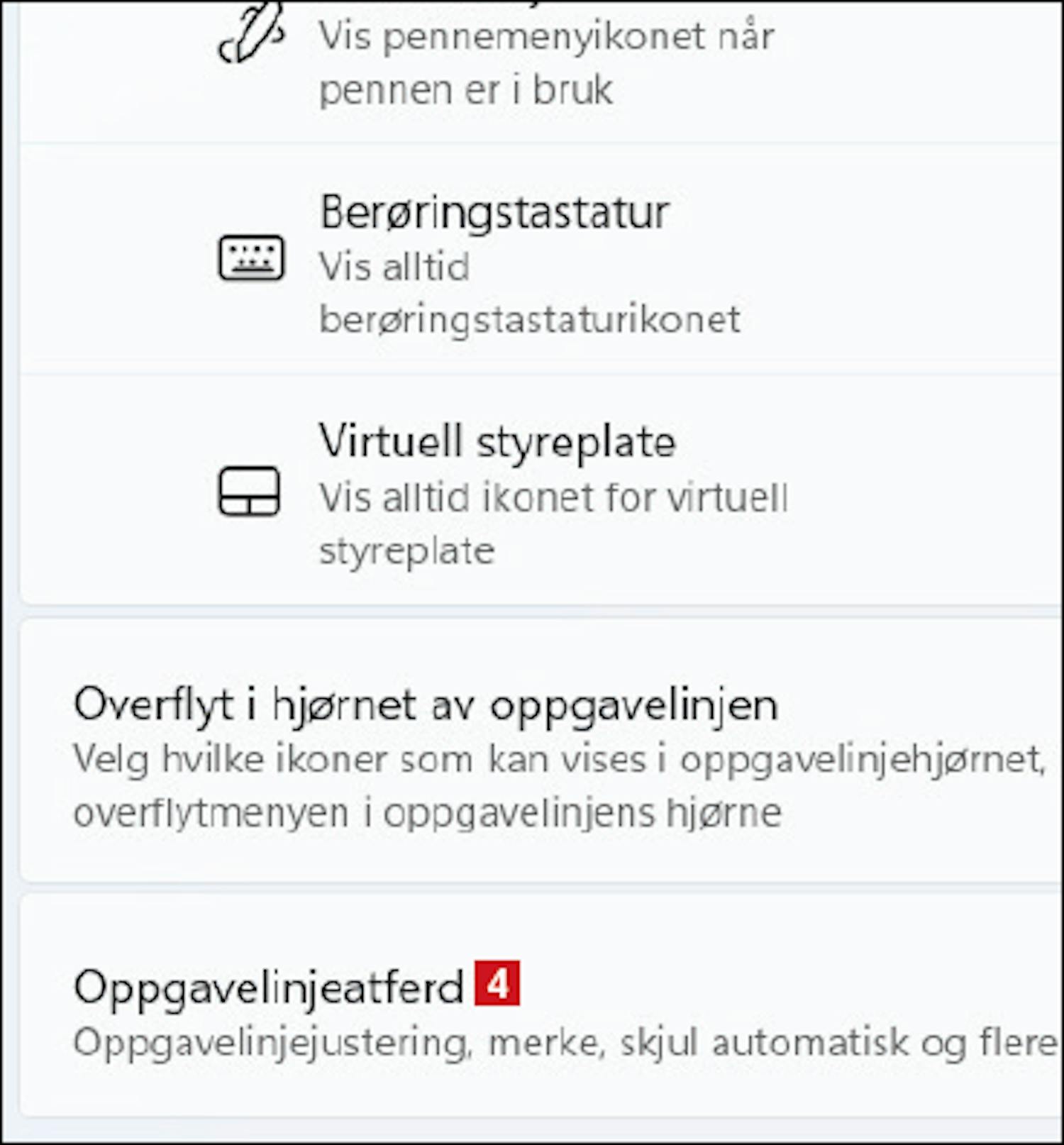Click the 'Vis alltid' text under Berøringstastatur
This screenshot has height=1145, width=1064.
pyautogui.click(x=394, y=267)
